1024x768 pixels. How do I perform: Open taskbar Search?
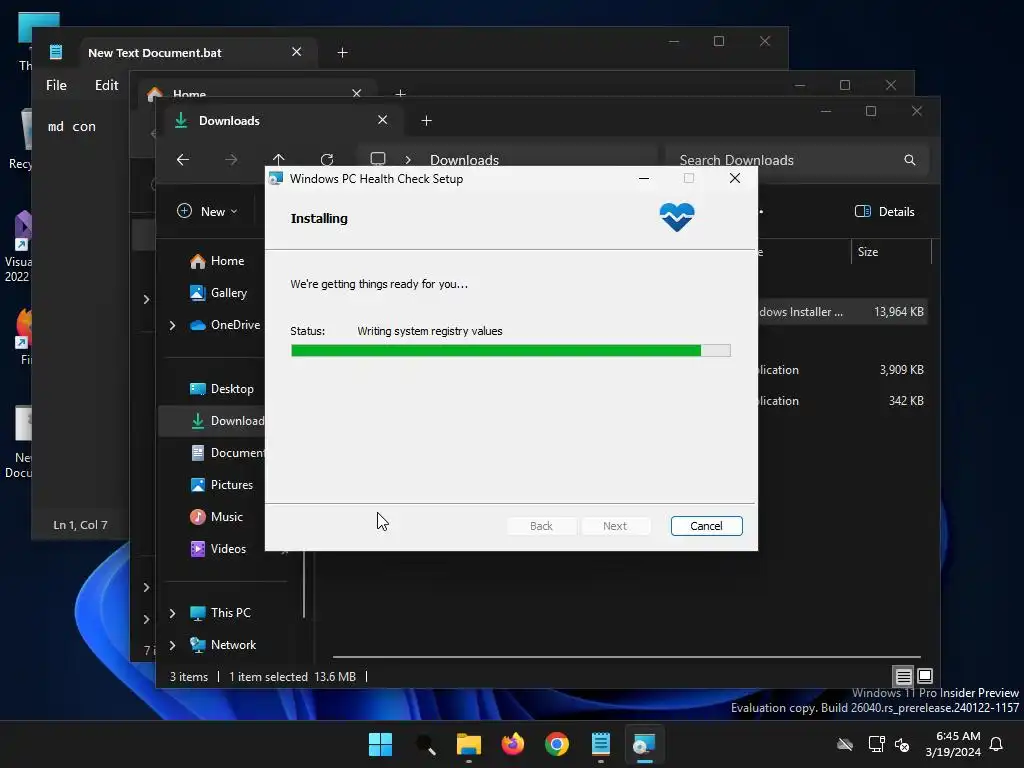point(425,744)
